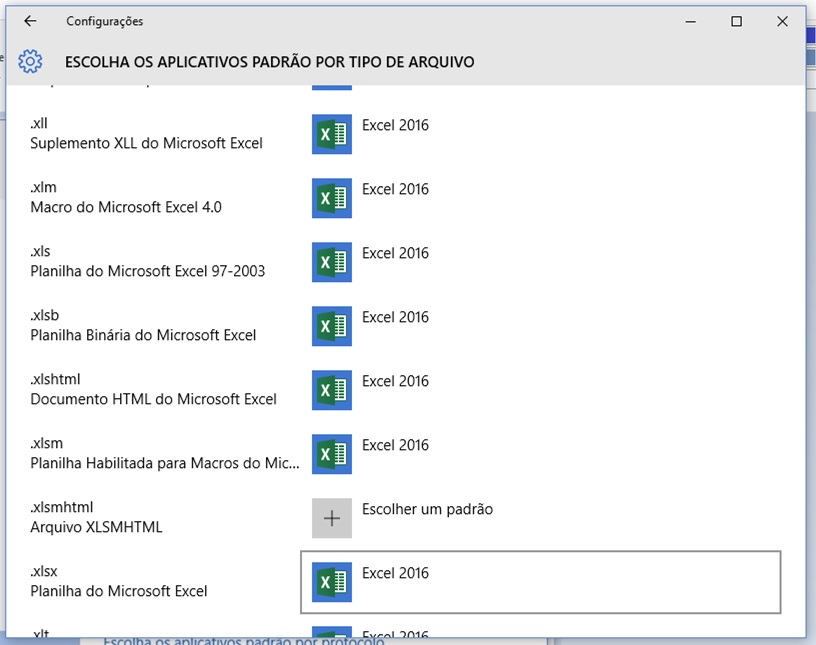Go back with the arrow button

[30, 21]
